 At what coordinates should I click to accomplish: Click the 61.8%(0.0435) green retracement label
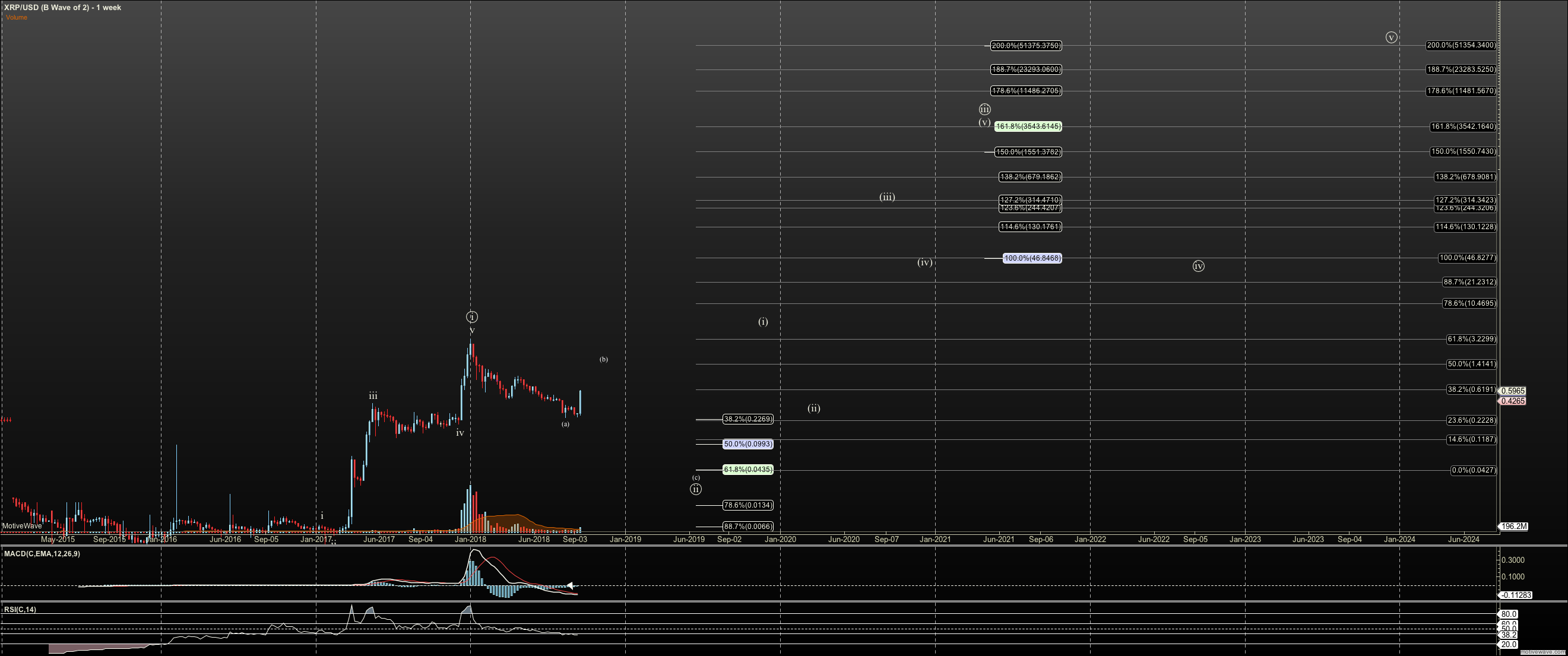pos(748,470)
